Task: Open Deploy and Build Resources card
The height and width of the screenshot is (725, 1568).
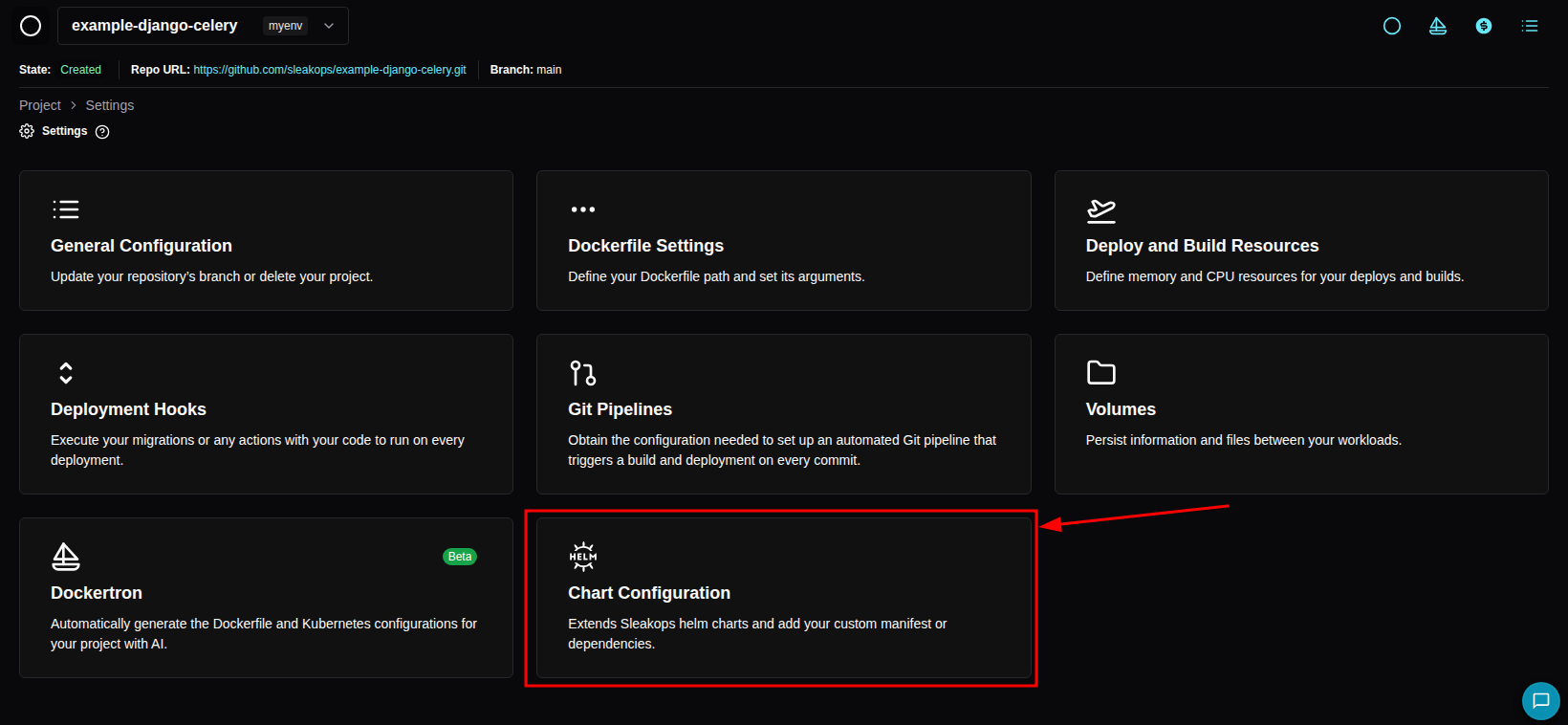Action: 1301,240
